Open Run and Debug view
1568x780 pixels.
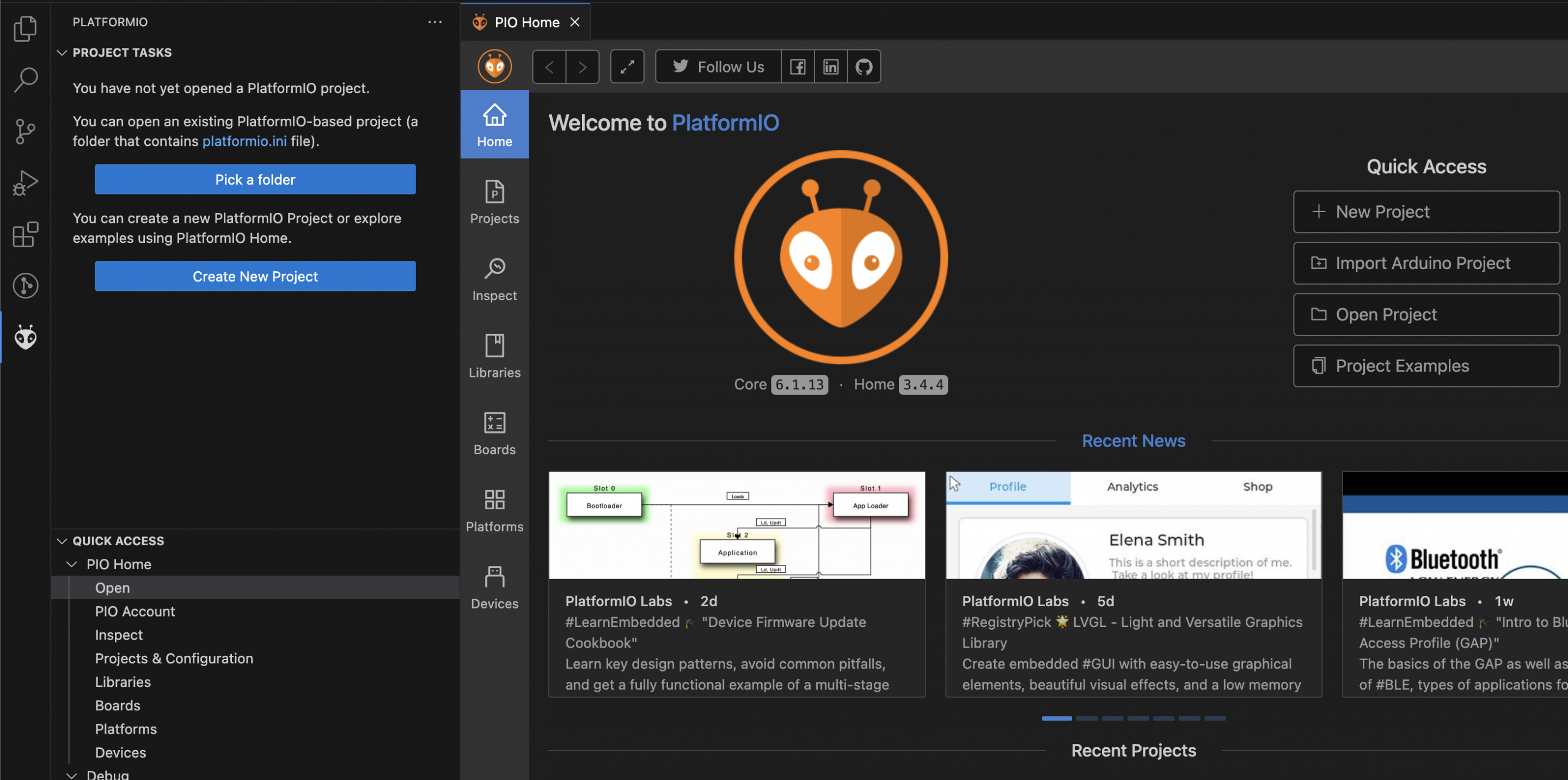pos(26,182)
